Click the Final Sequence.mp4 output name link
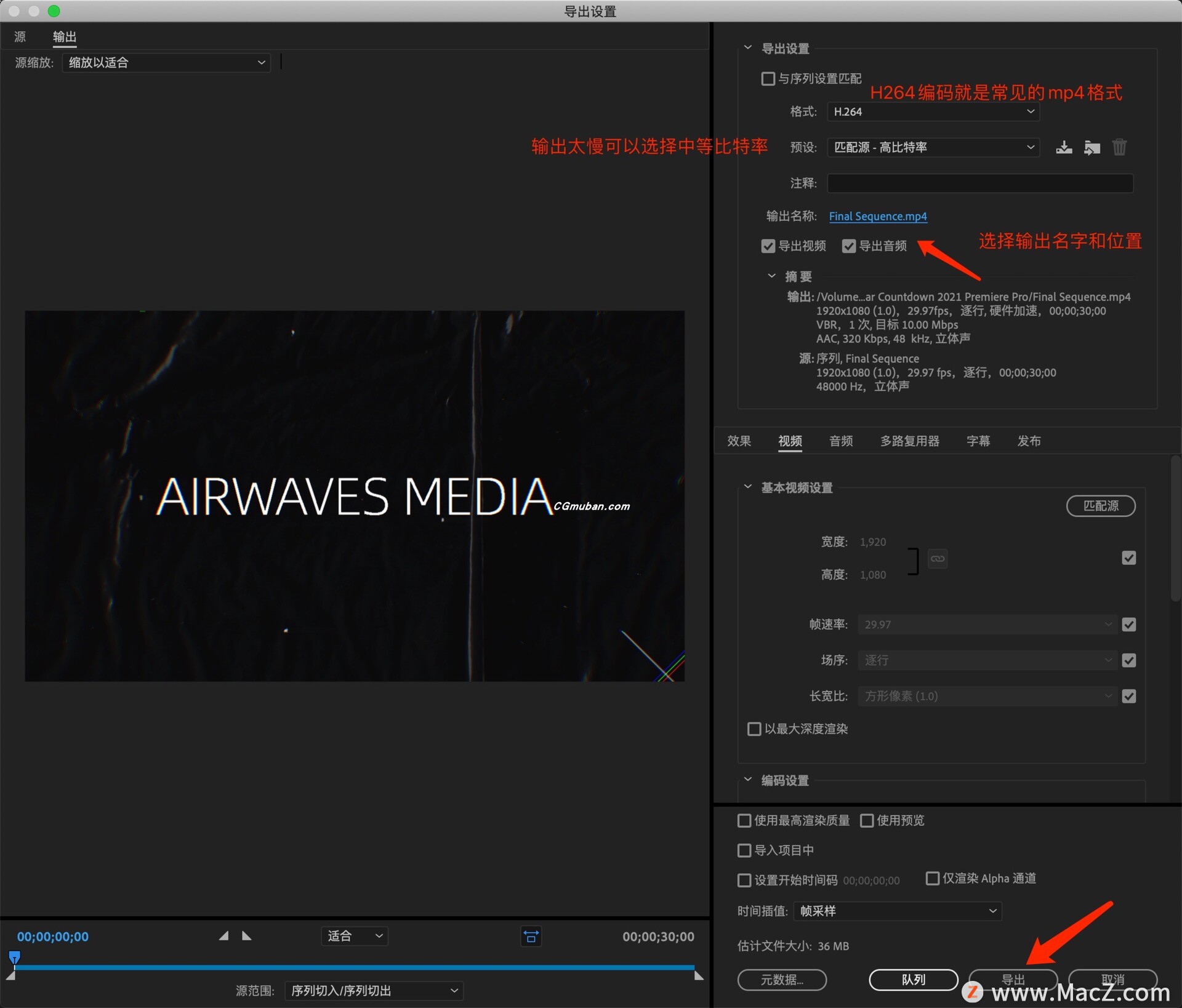1182x1008 pixels. [x=877, y=216]
